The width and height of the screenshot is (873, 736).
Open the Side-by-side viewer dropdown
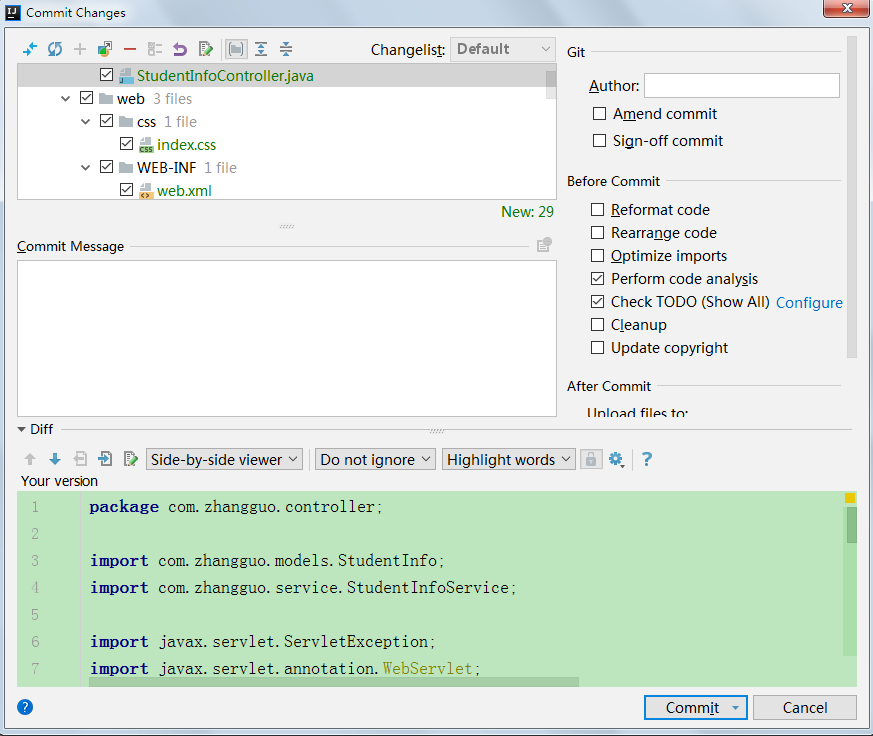(x=224, y=459)
